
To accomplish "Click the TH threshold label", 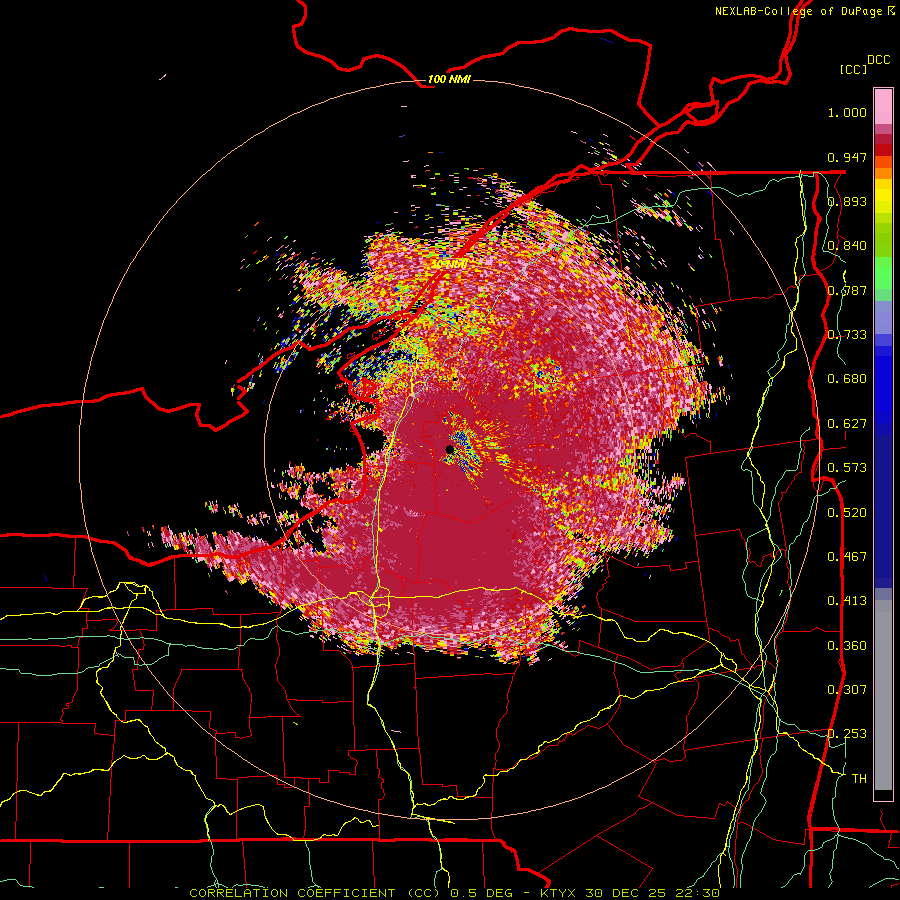I will [x=859, y=779].
